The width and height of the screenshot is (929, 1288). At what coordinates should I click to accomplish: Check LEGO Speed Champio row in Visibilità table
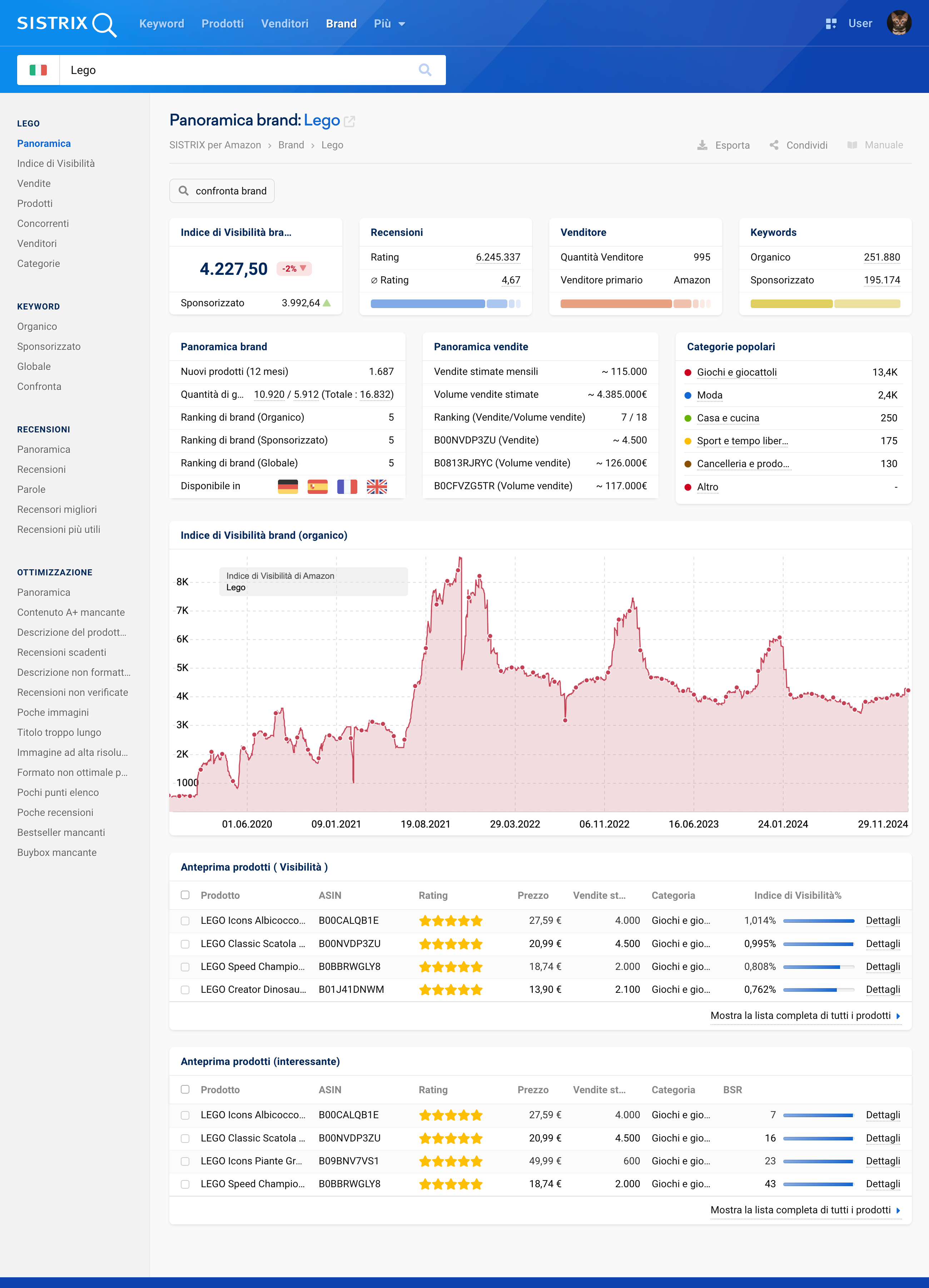185,967
